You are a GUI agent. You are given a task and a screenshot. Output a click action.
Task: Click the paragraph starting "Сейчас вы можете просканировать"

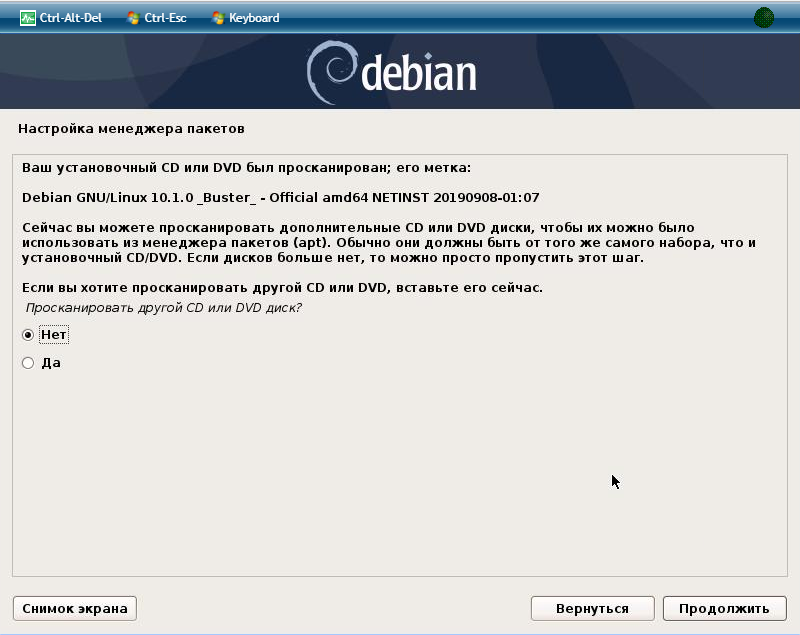[389, 242]
